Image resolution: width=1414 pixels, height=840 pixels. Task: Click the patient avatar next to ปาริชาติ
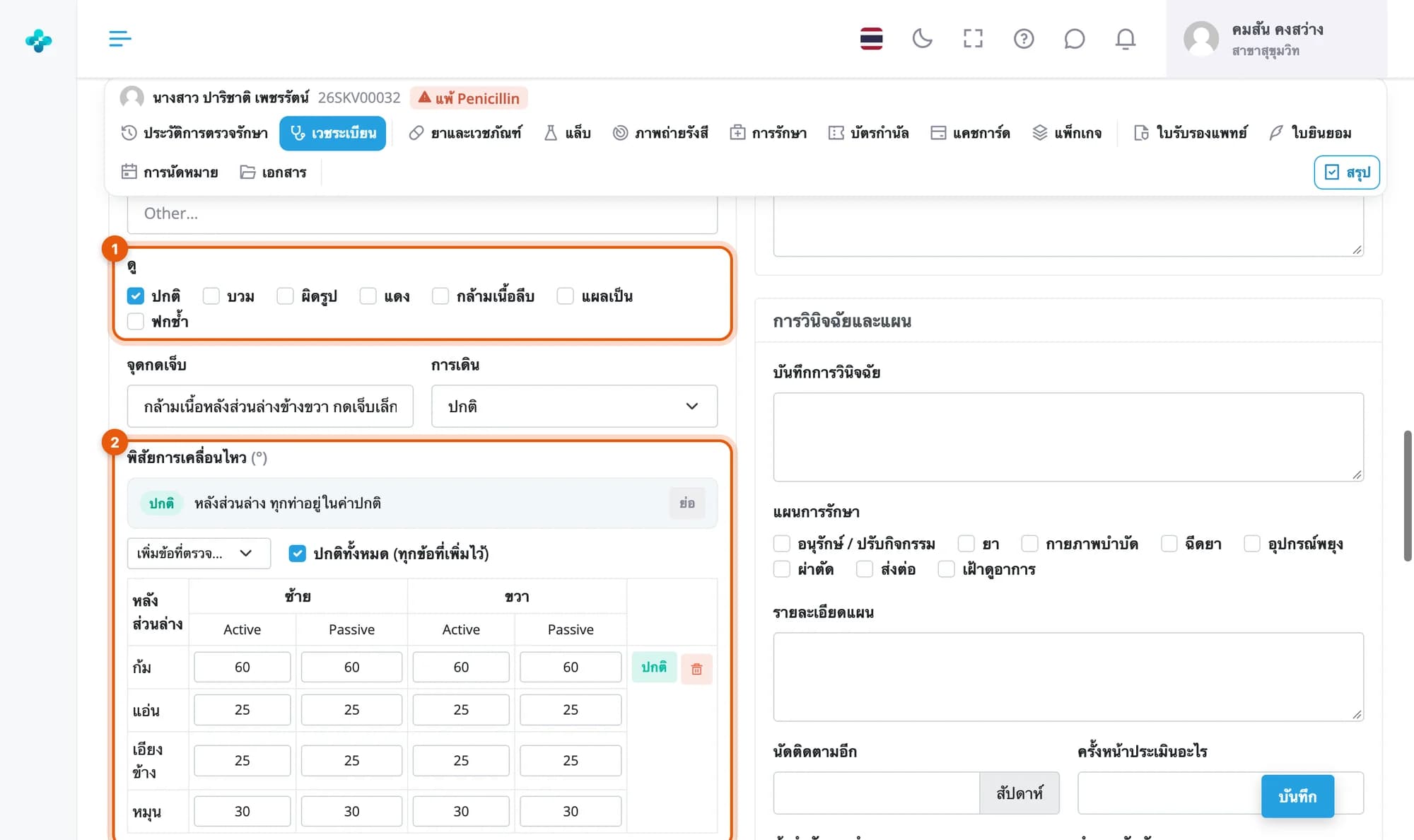tap(132, 97)
